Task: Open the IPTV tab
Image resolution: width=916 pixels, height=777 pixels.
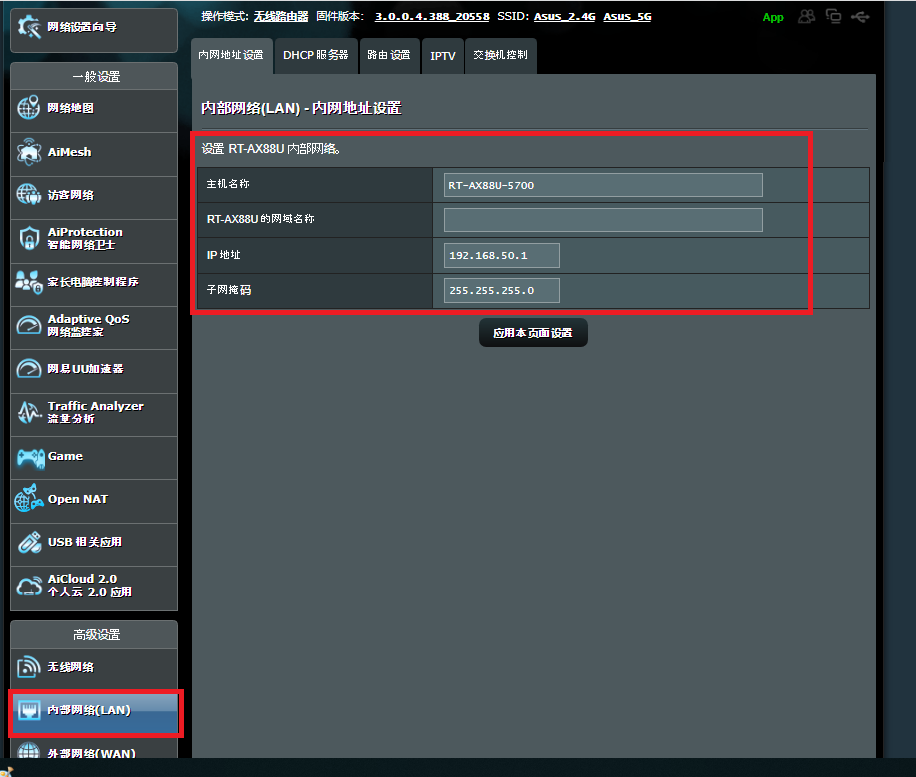Action: click(x=442, y=56)
